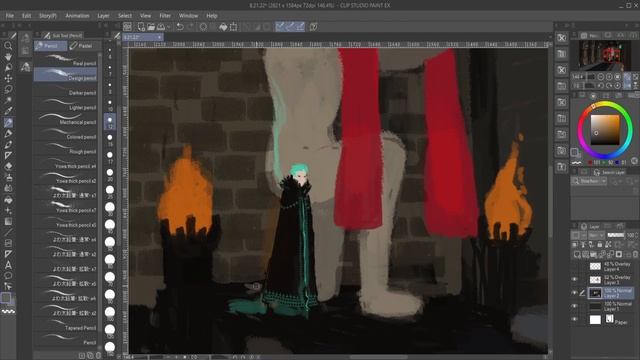
Task: Hide the Paper layer via eye icon
Action: [574, 319]
